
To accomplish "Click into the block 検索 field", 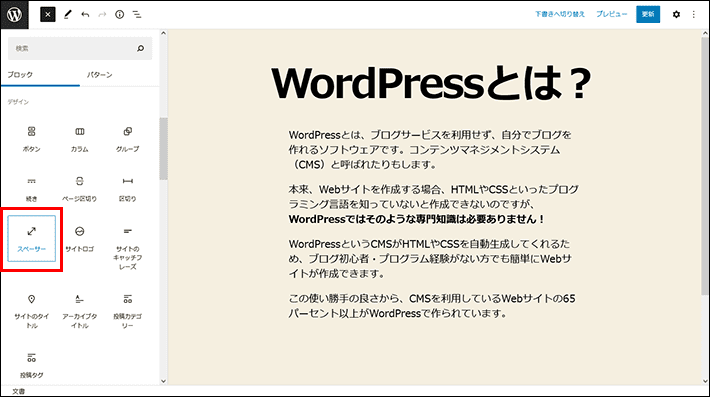I will (80, 48).
